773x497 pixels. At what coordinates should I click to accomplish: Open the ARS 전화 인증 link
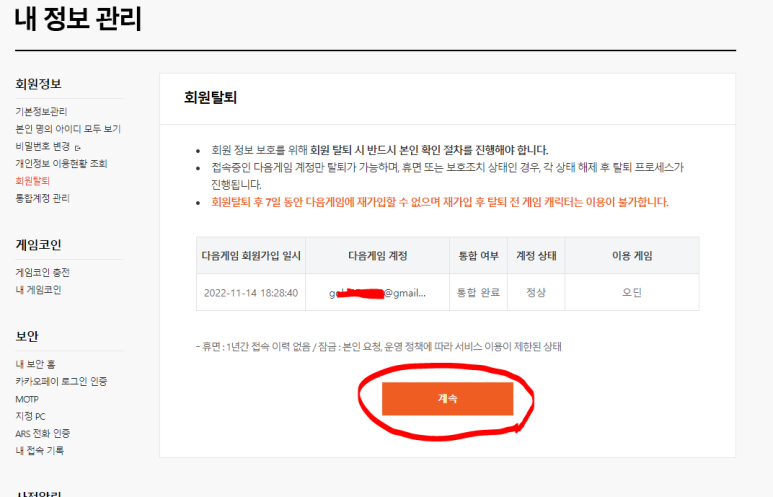coord(42,433)
